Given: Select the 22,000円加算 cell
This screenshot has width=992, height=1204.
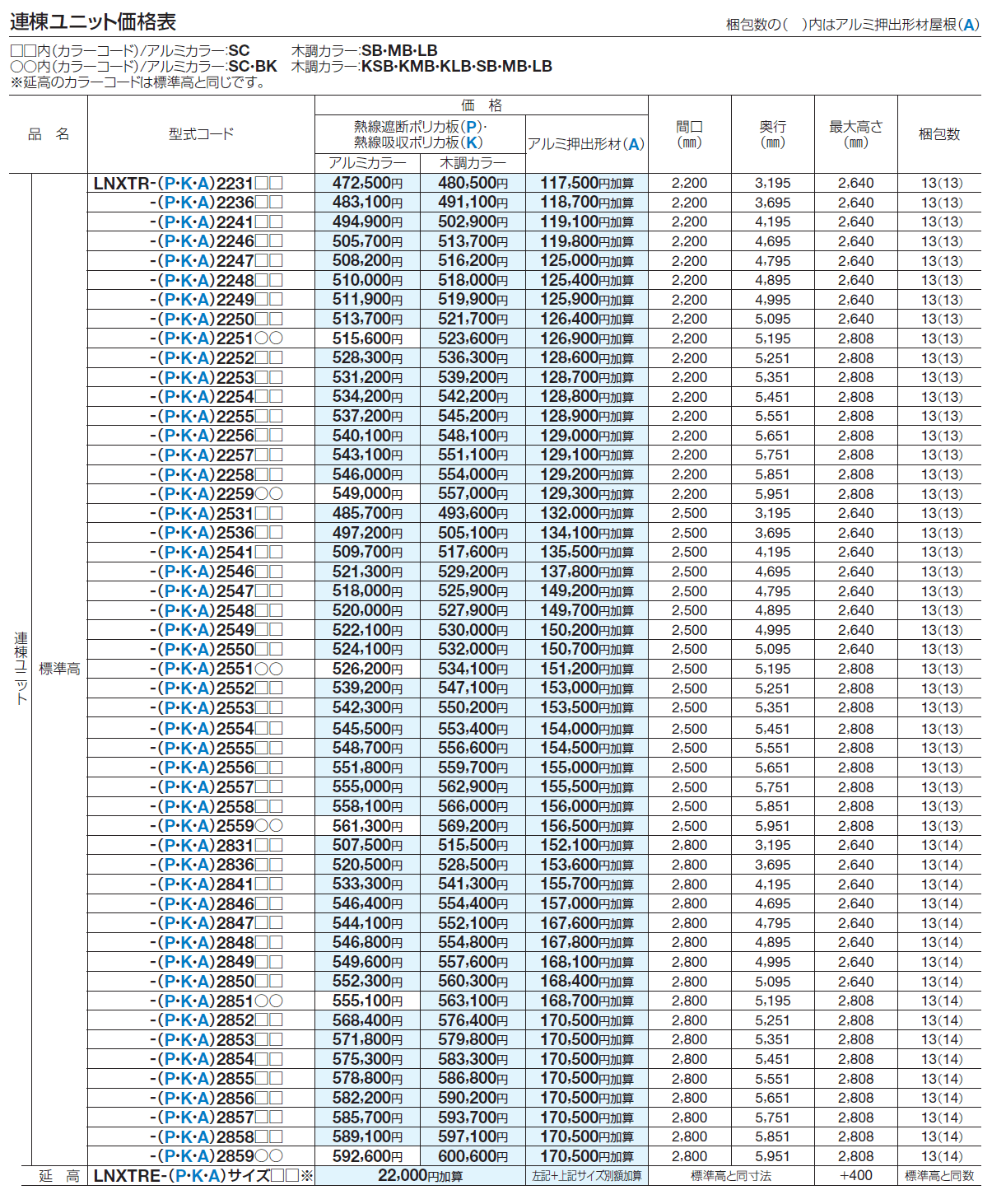Looking at the screenshot, I should pos(420,1176).
